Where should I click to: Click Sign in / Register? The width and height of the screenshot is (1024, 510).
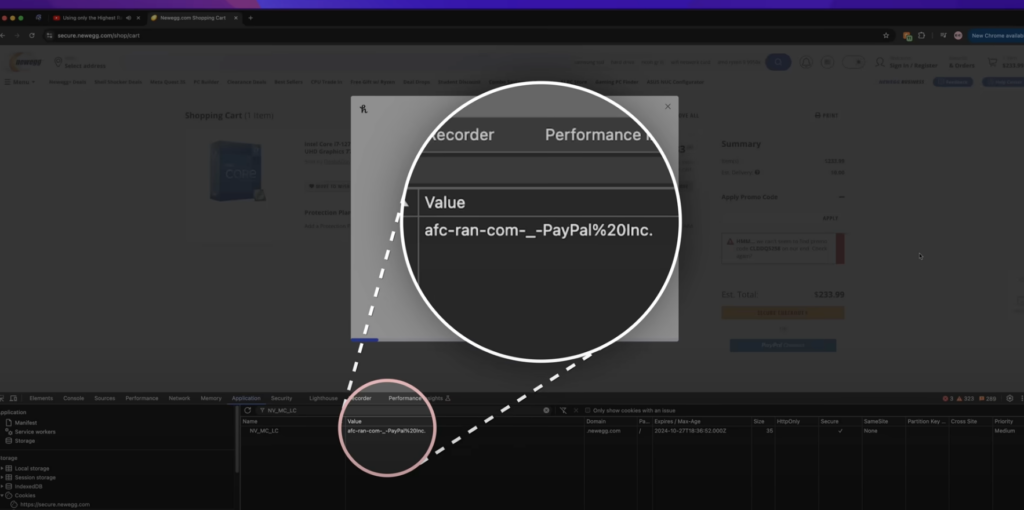912,65
